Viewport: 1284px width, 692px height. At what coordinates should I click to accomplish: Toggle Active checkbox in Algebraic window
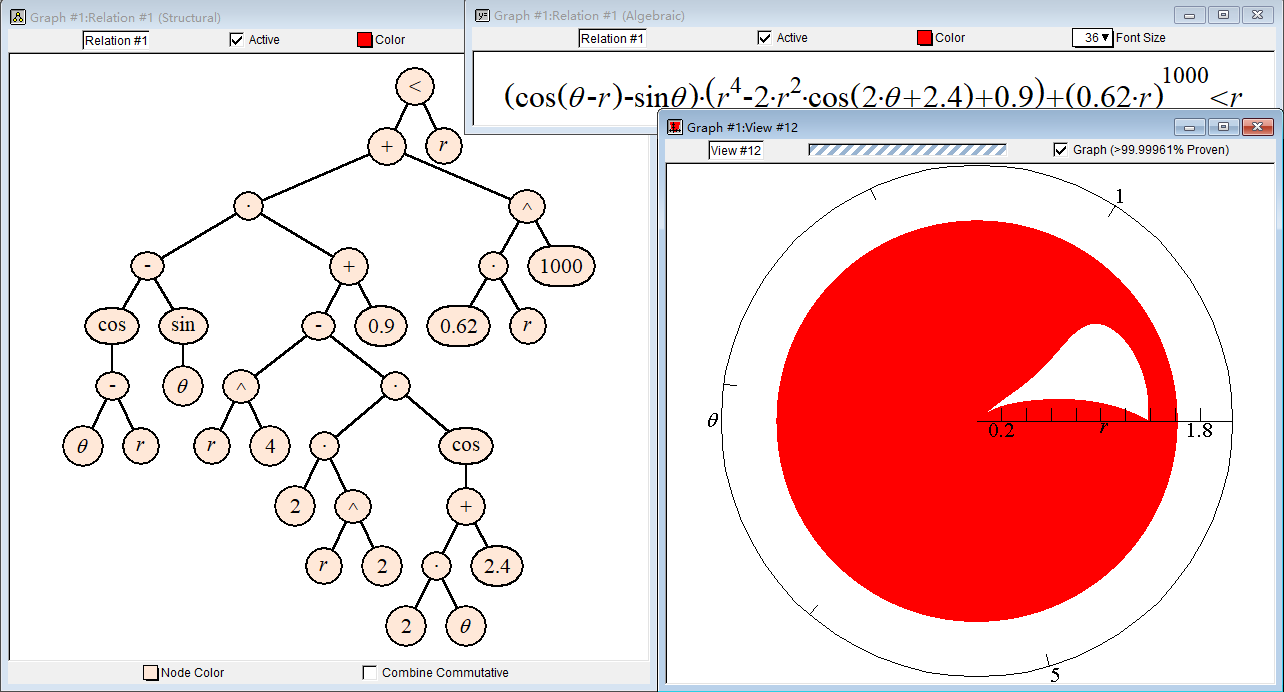point(764,38)
